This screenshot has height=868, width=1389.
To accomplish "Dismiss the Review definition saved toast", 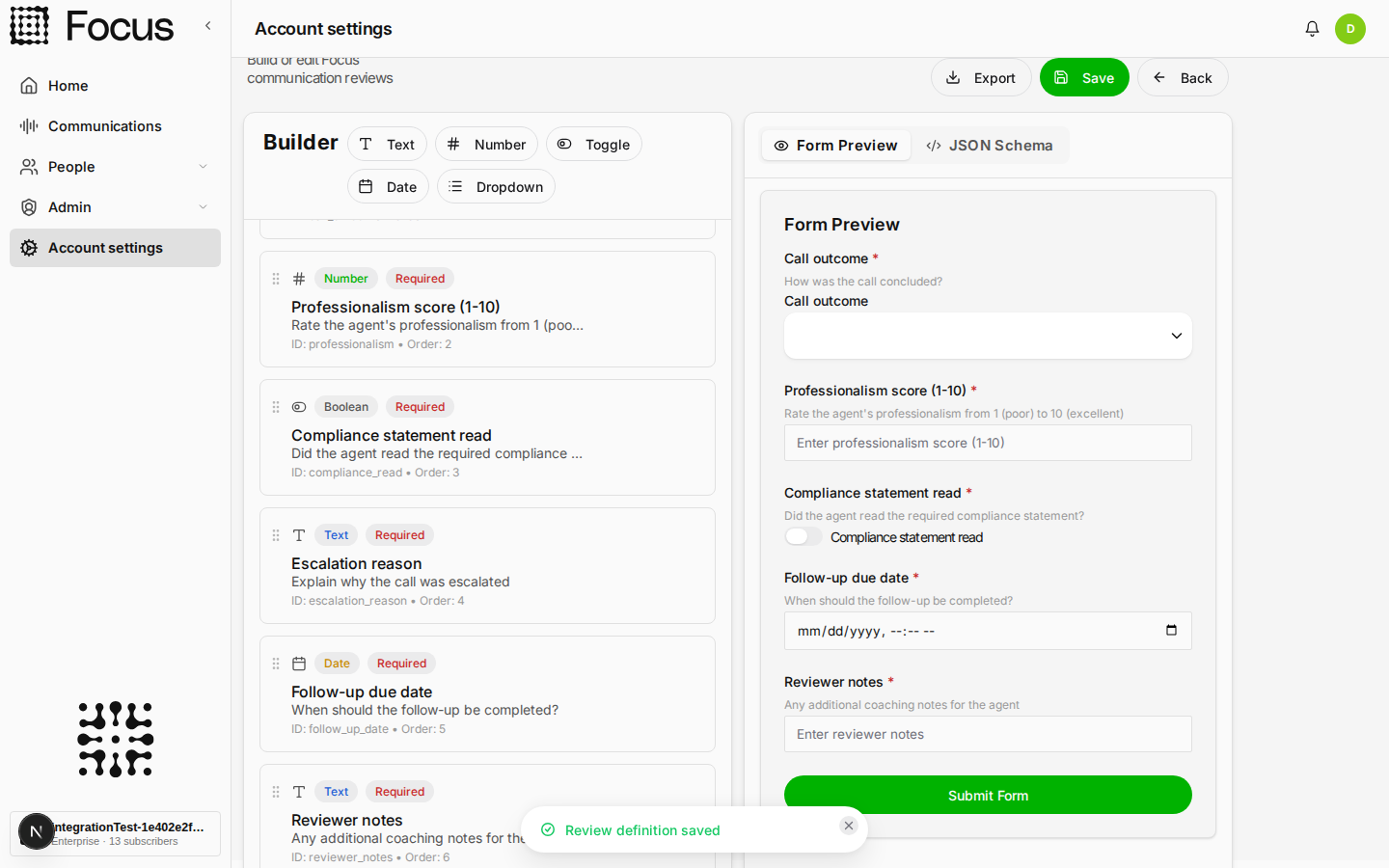I will point(849,826).
